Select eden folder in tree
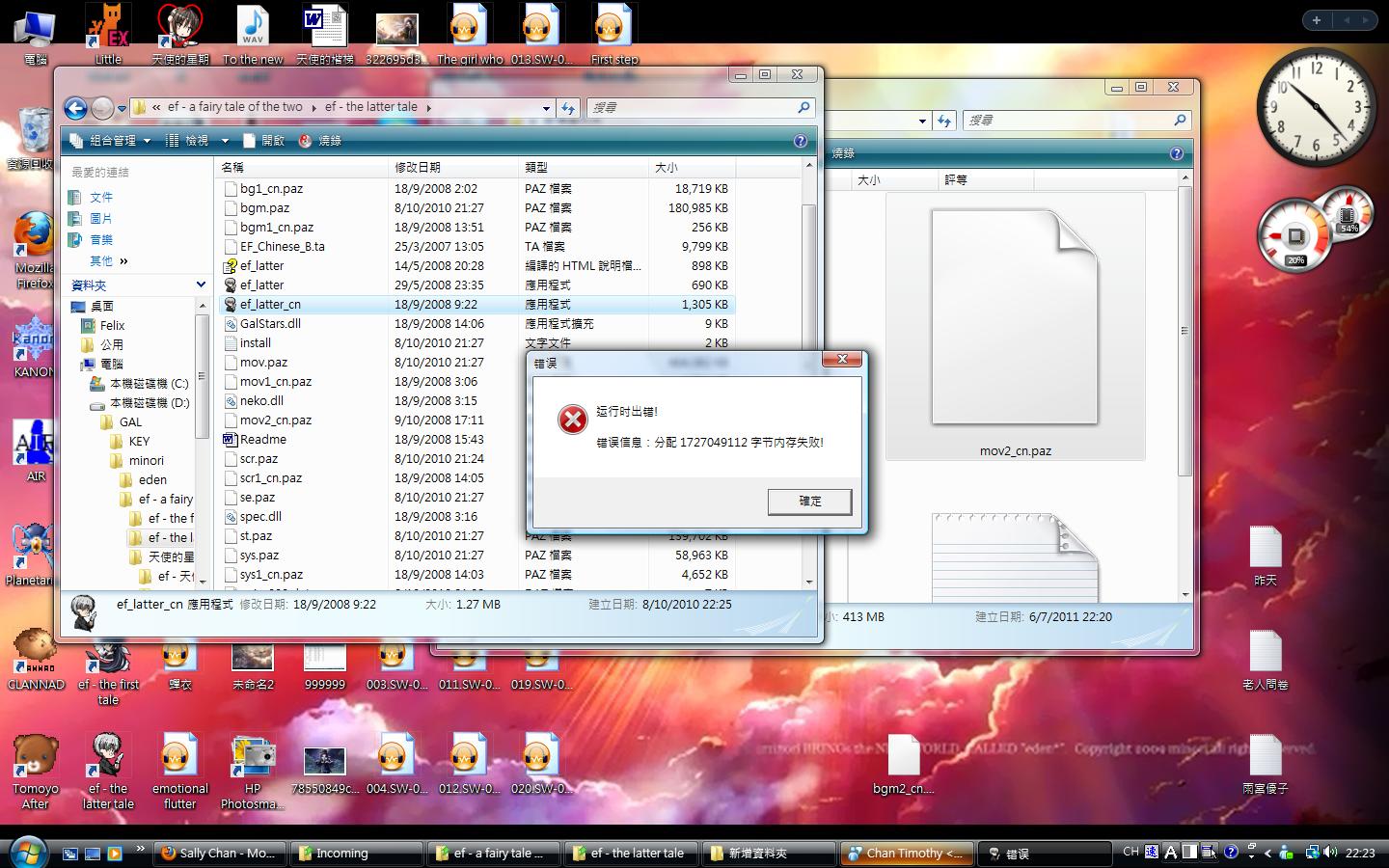Image resolution: width=1389 pixels, height=868 pixels. pos(152,479)
